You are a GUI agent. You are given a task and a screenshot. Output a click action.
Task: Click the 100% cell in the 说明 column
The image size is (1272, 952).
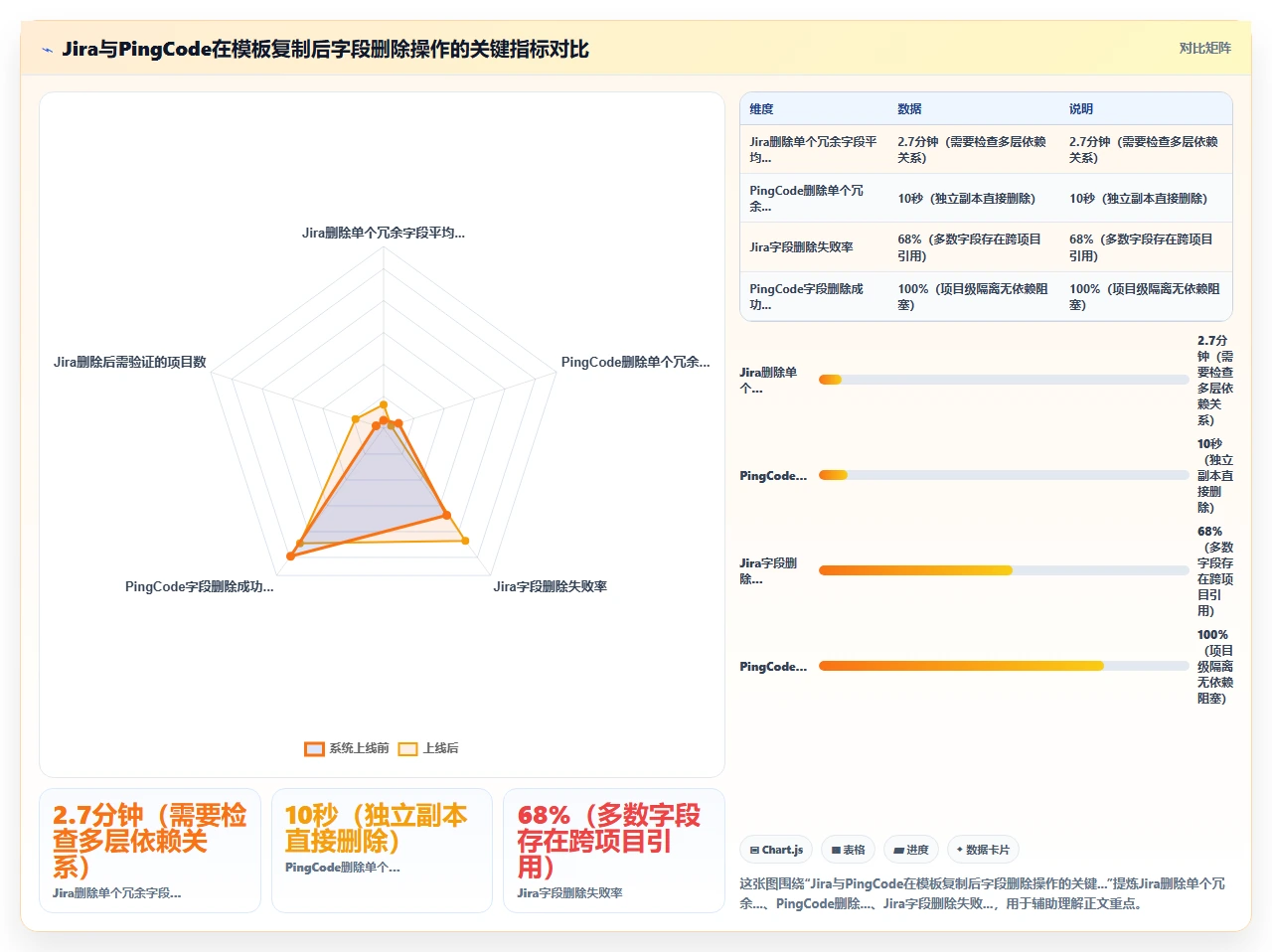coord(1144,297)
